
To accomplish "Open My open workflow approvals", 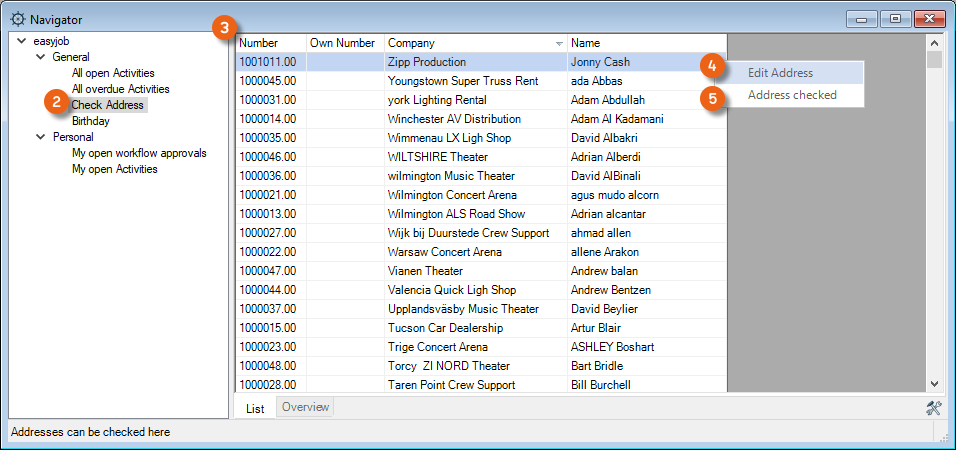I will 139,153.
